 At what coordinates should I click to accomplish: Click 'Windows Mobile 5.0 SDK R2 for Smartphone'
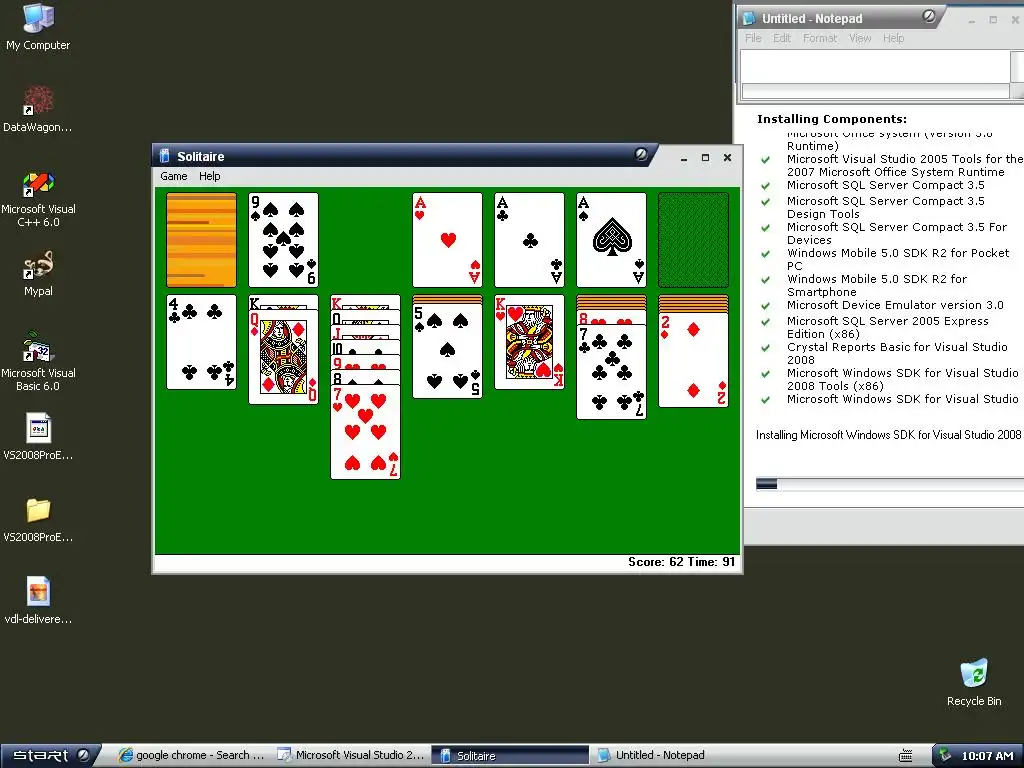(x=876, y=285)
